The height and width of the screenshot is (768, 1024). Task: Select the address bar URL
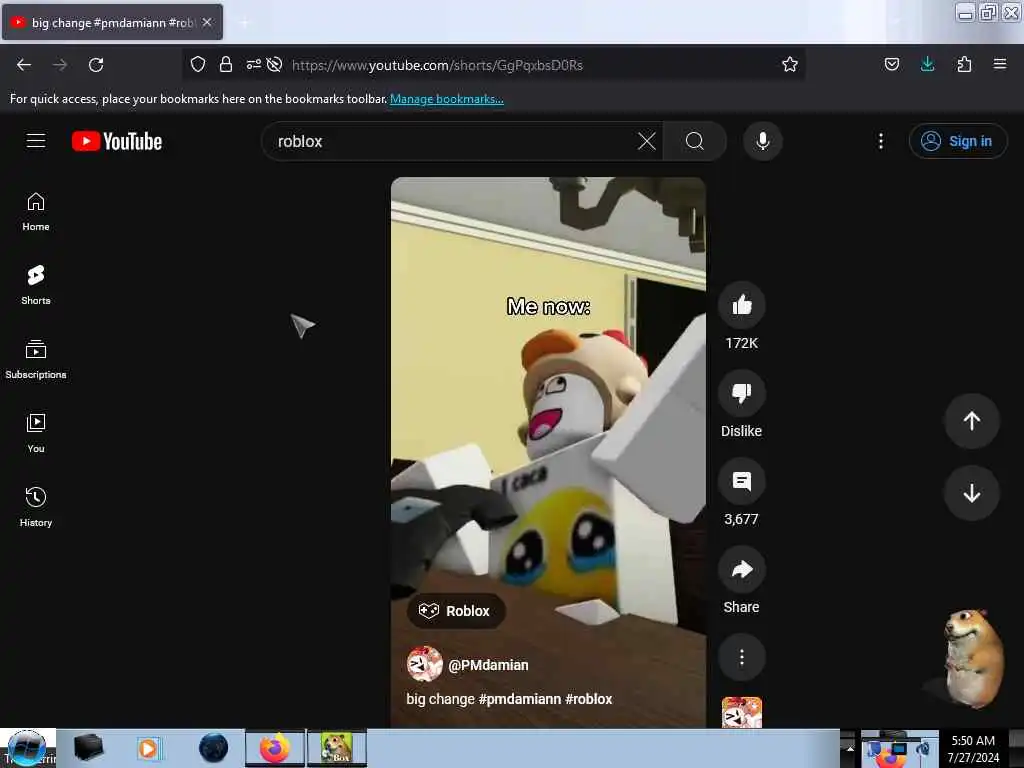click(x=437, y=65)
